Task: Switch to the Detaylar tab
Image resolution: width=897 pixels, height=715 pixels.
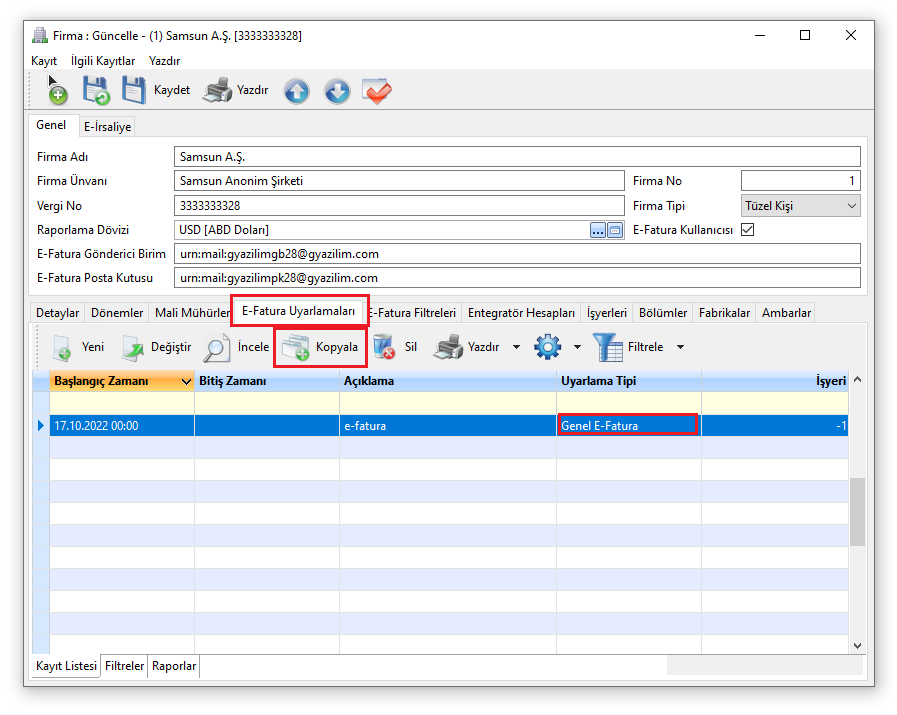Action: coord(57,313)
